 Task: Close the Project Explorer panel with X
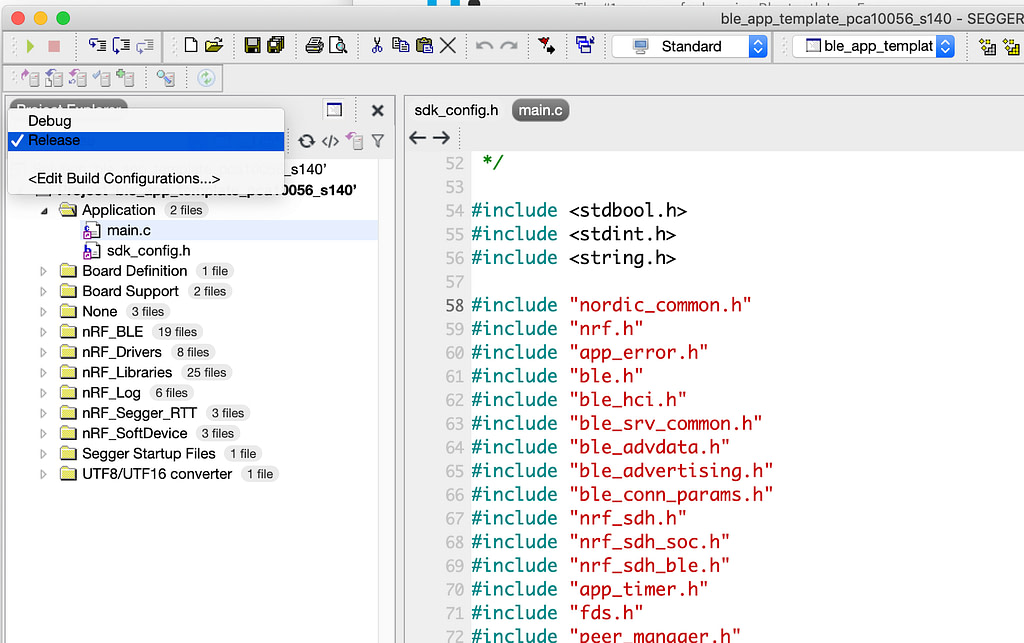coord(377,111)
